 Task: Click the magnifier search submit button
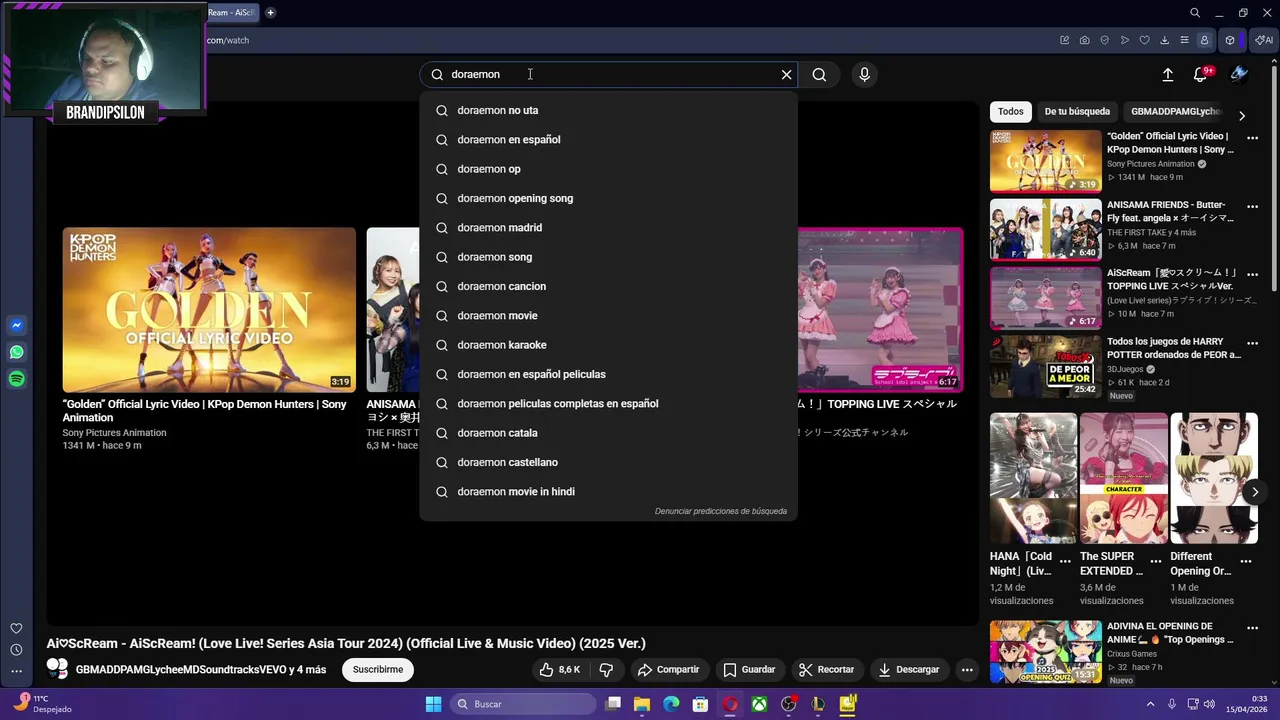819,74
